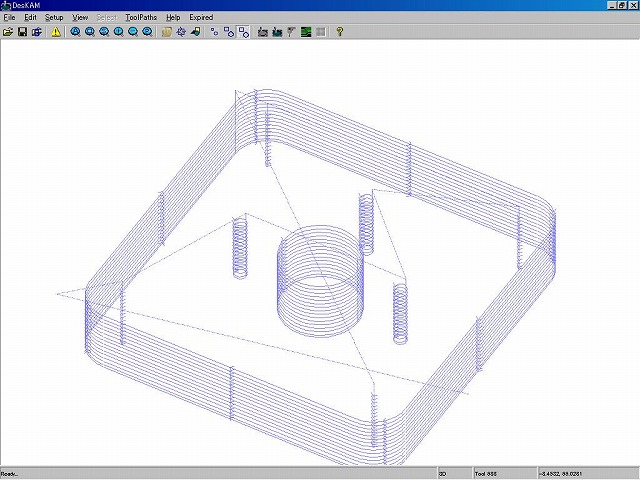The height and width of the screenshot is (480, 640).
Task: Click the icon right of Save
Action: click(37, 32)
